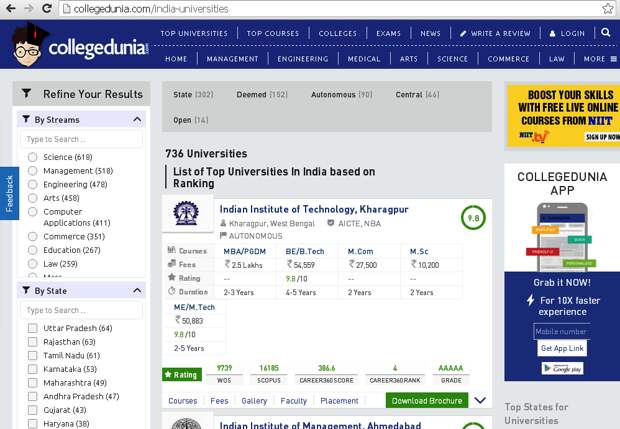The width and height of the screenshot is (620, 429).
Task: Click the Get App Link button
Action: tap(562, 348)
